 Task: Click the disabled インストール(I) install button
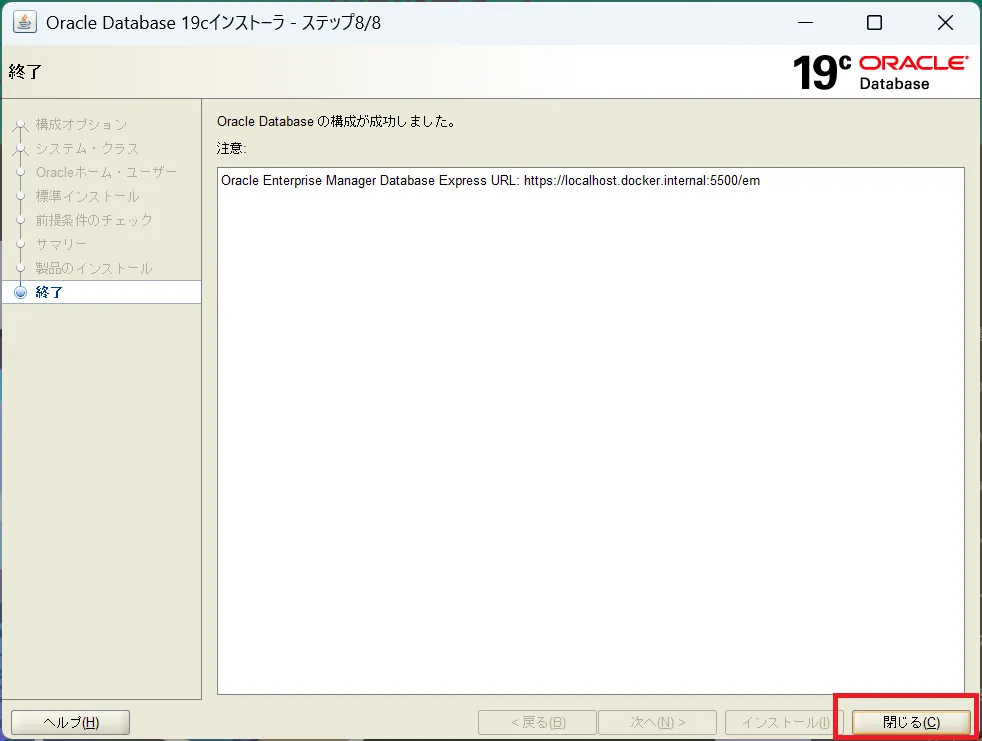click(785, 722)
